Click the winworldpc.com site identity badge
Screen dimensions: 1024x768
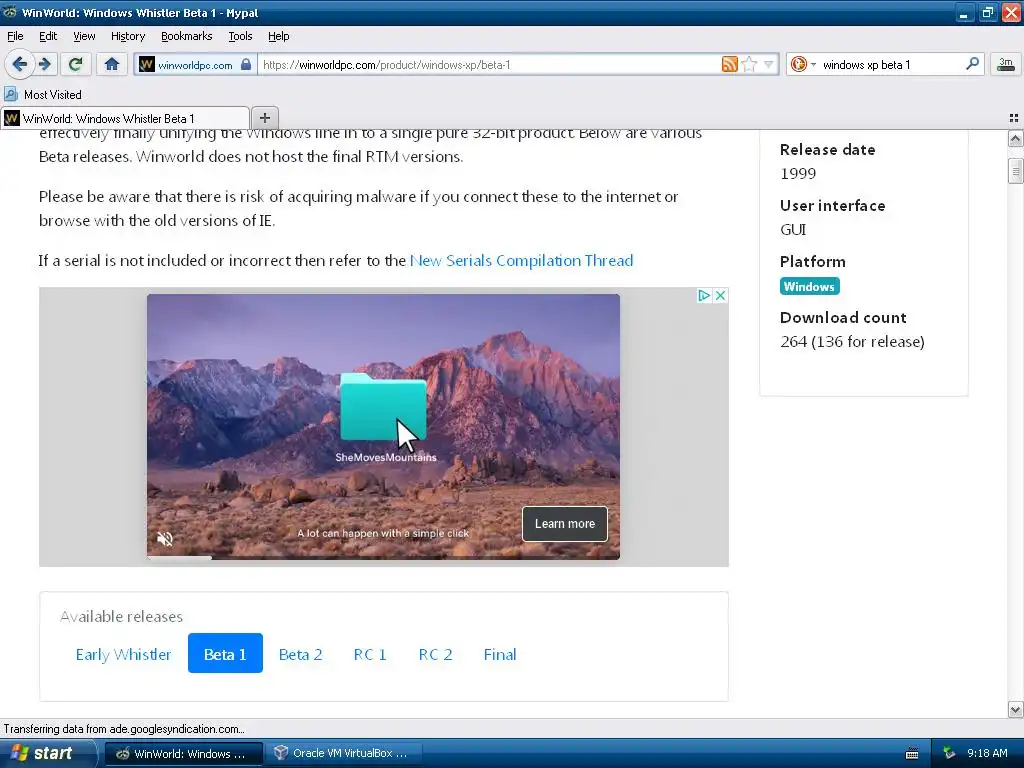(195, 65)
